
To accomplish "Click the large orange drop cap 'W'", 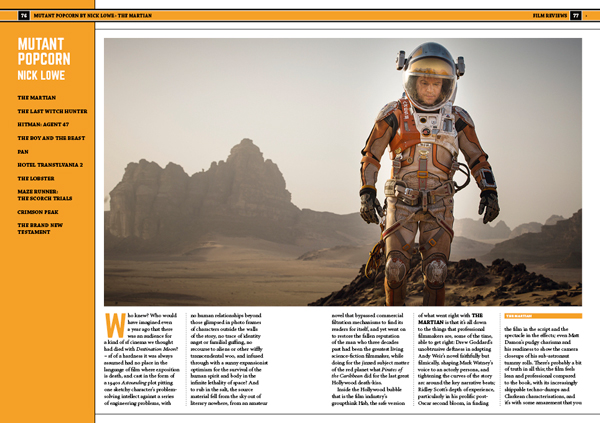I will click(115, 325).
